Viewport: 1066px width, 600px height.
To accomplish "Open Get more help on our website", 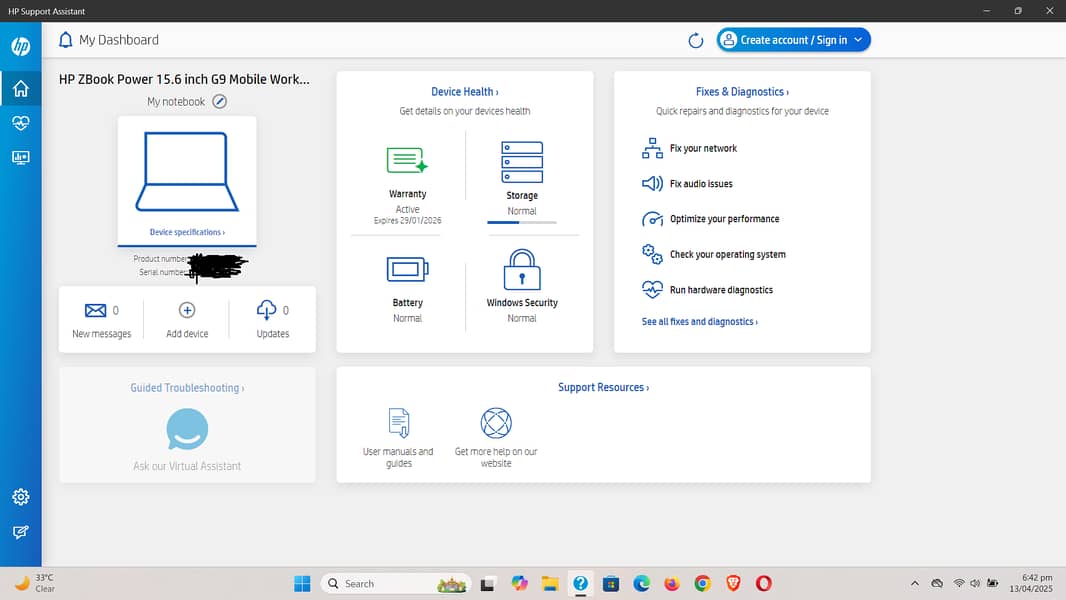I will click(496, 438).
